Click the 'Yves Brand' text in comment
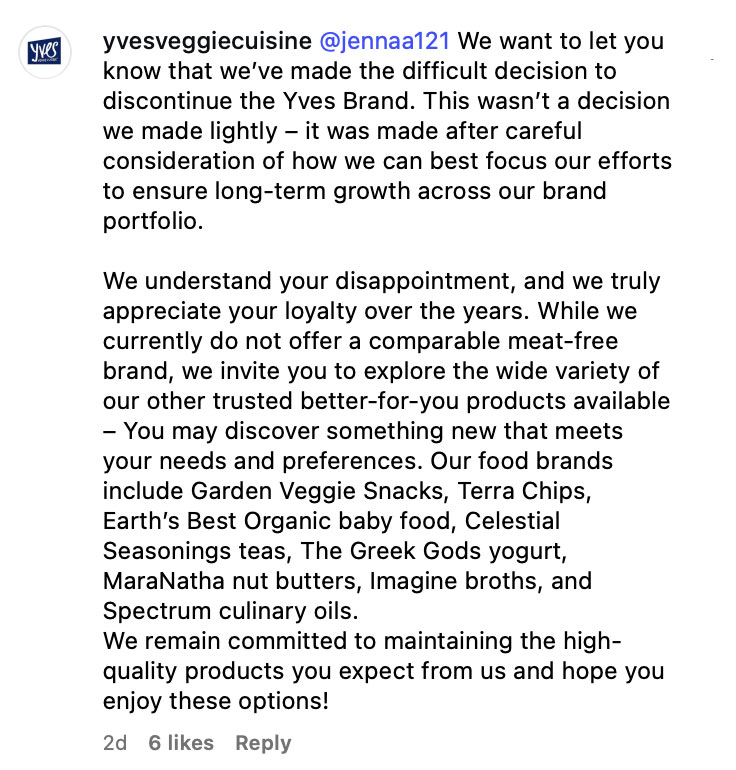This screenshot has width=736, height=770. 346,101
